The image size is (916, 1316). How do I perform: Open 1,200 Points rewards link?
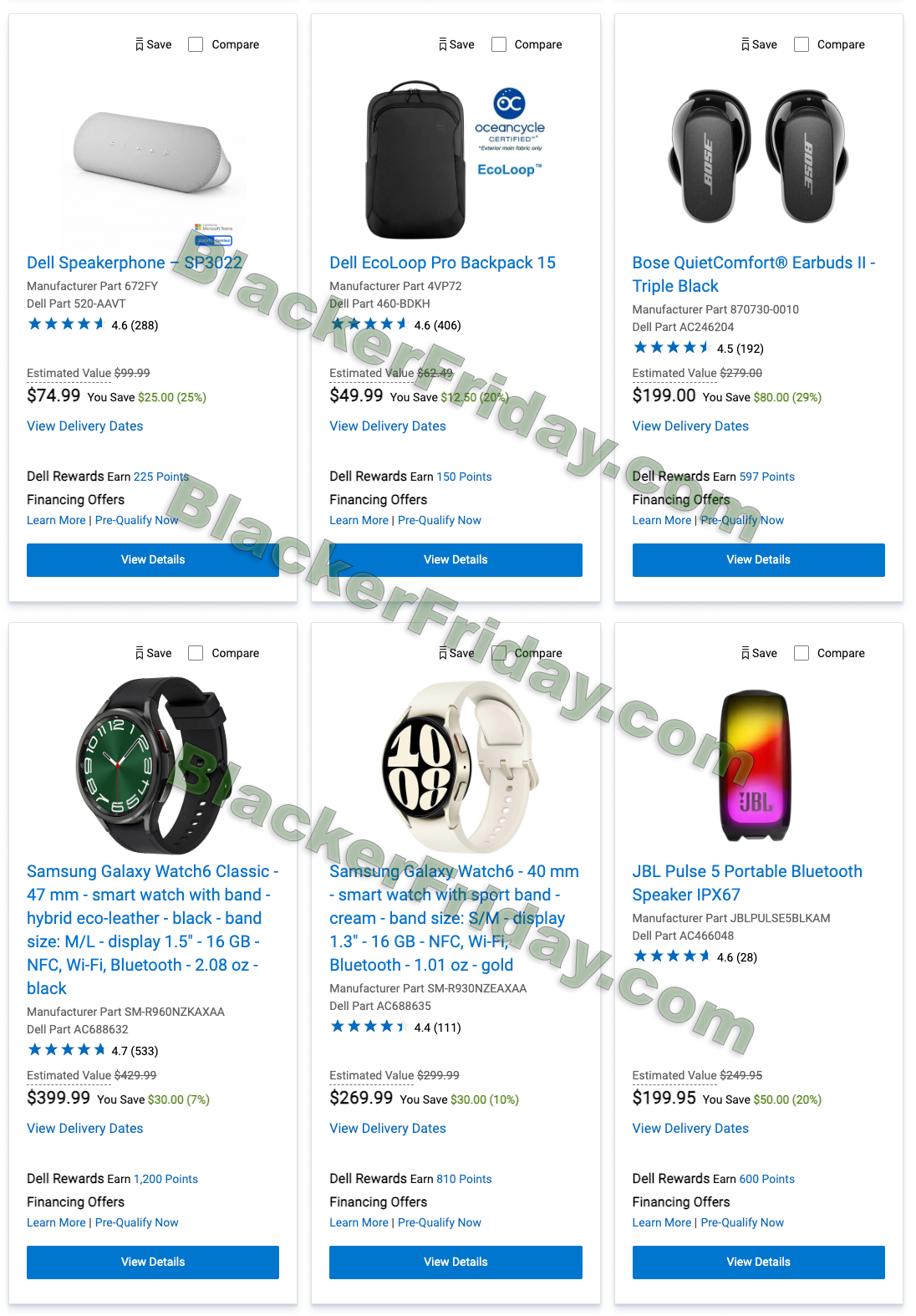point(165,1179)
